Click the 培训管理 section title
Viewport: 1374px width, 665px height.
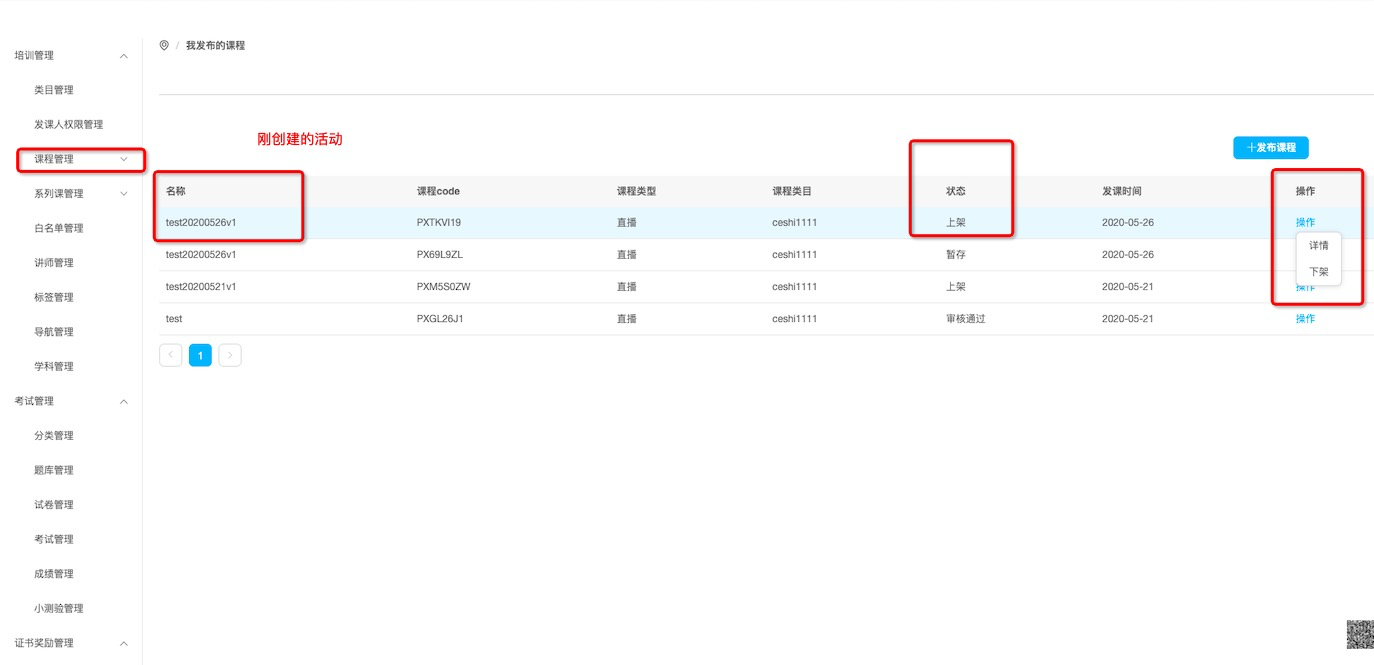point(34,56)
